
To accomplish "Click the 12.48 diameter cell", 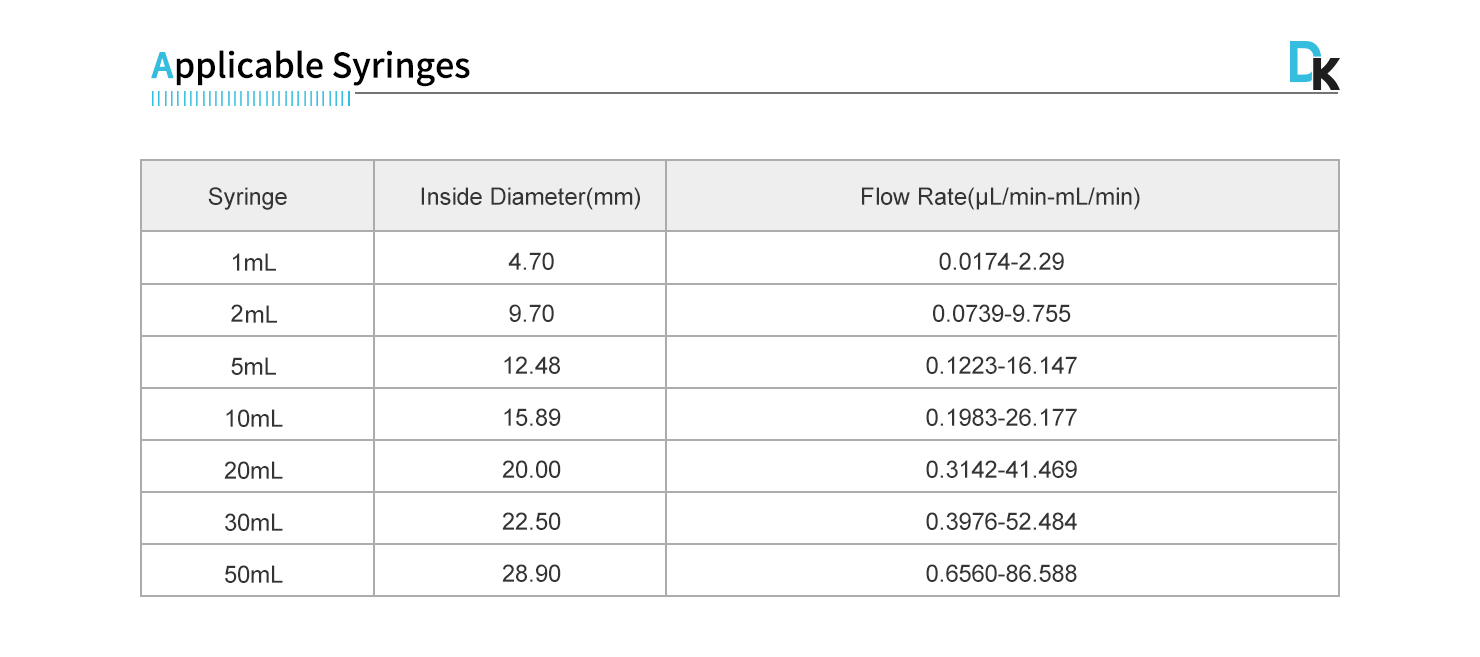I will (x=531, y=366).
